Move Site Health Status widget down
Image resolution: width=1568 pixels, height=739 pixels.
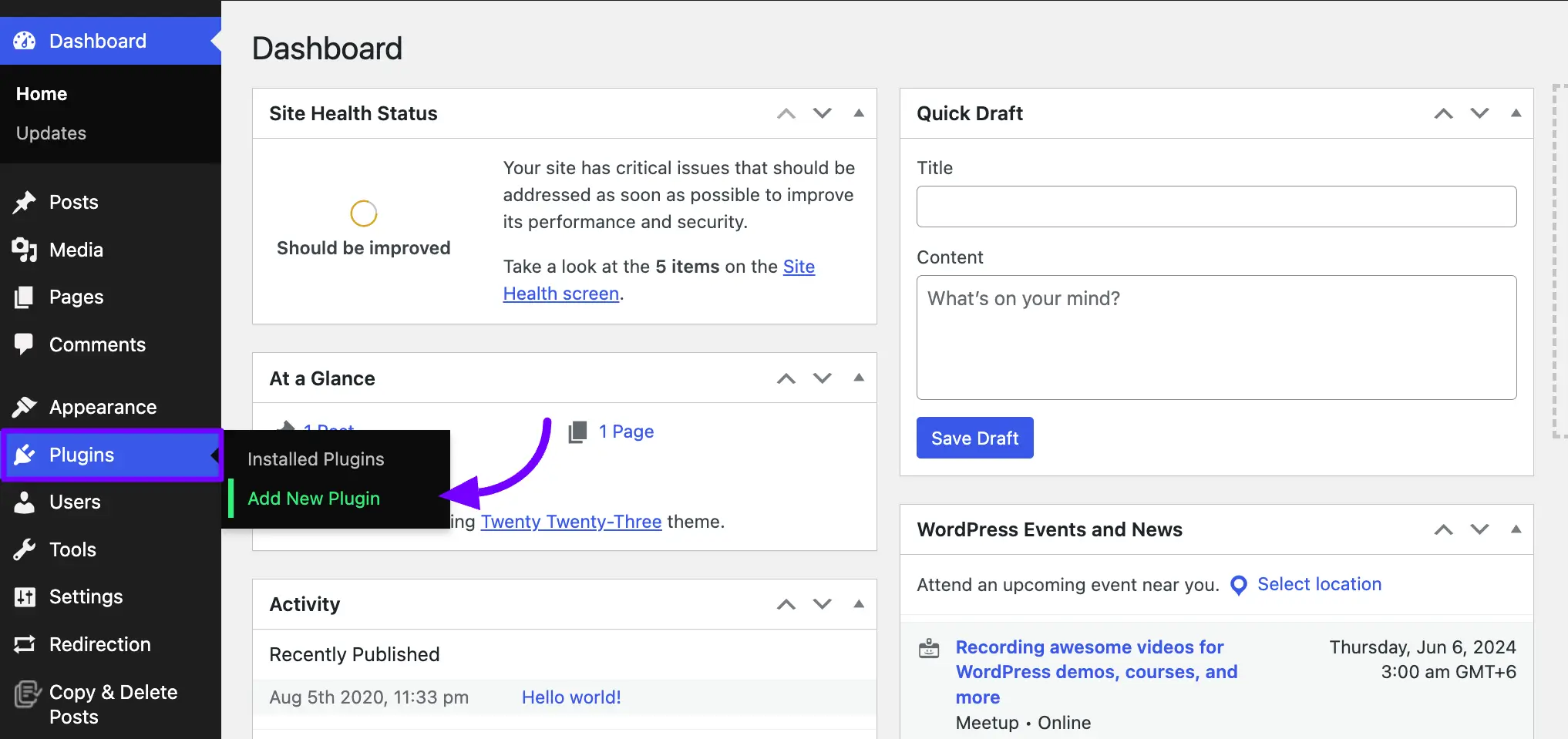pyautogui.click(x=823, y=113)
